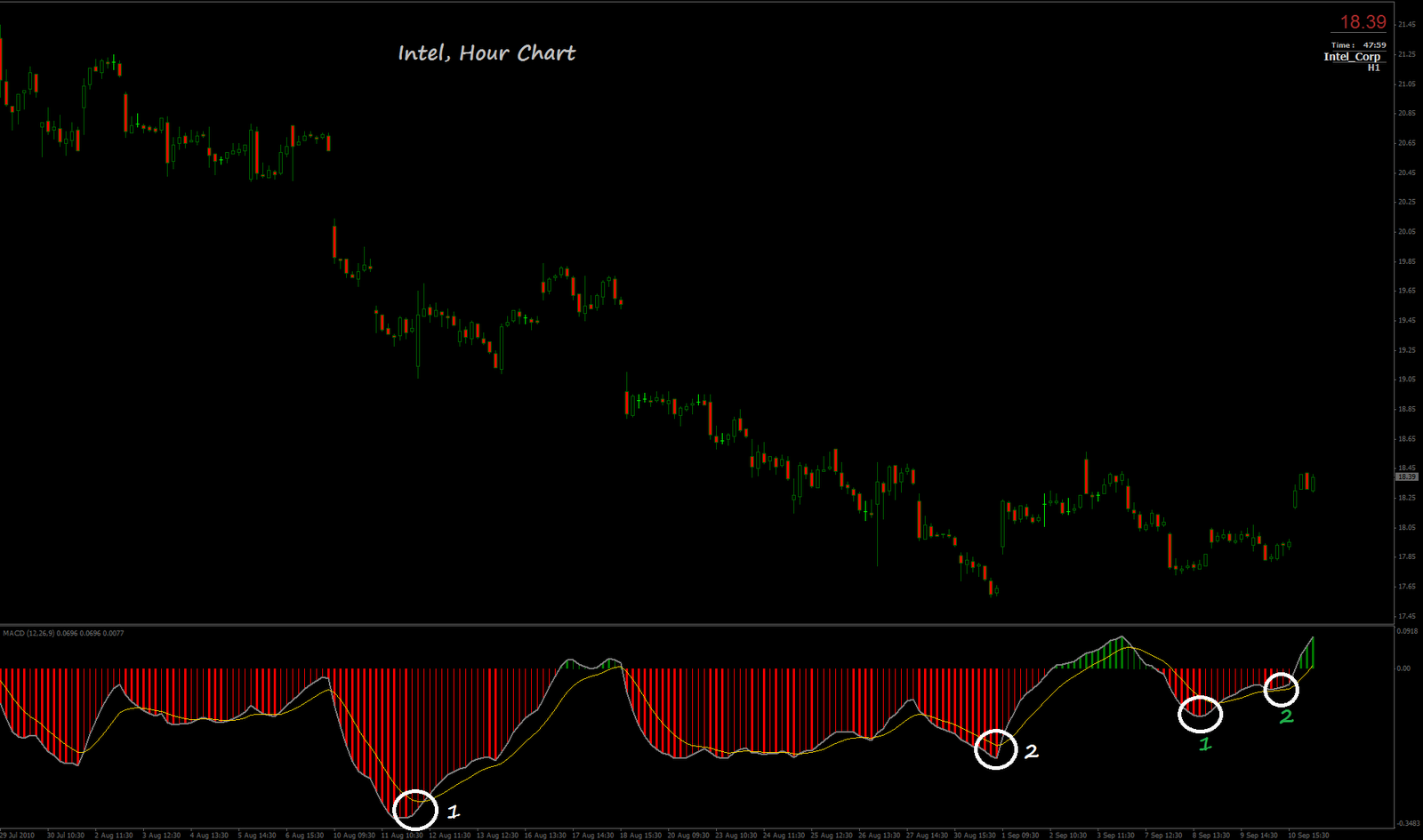Click the H1 timeframe label
The height and width of the screenshot is (840, 1423).
tap(1374, 68)
